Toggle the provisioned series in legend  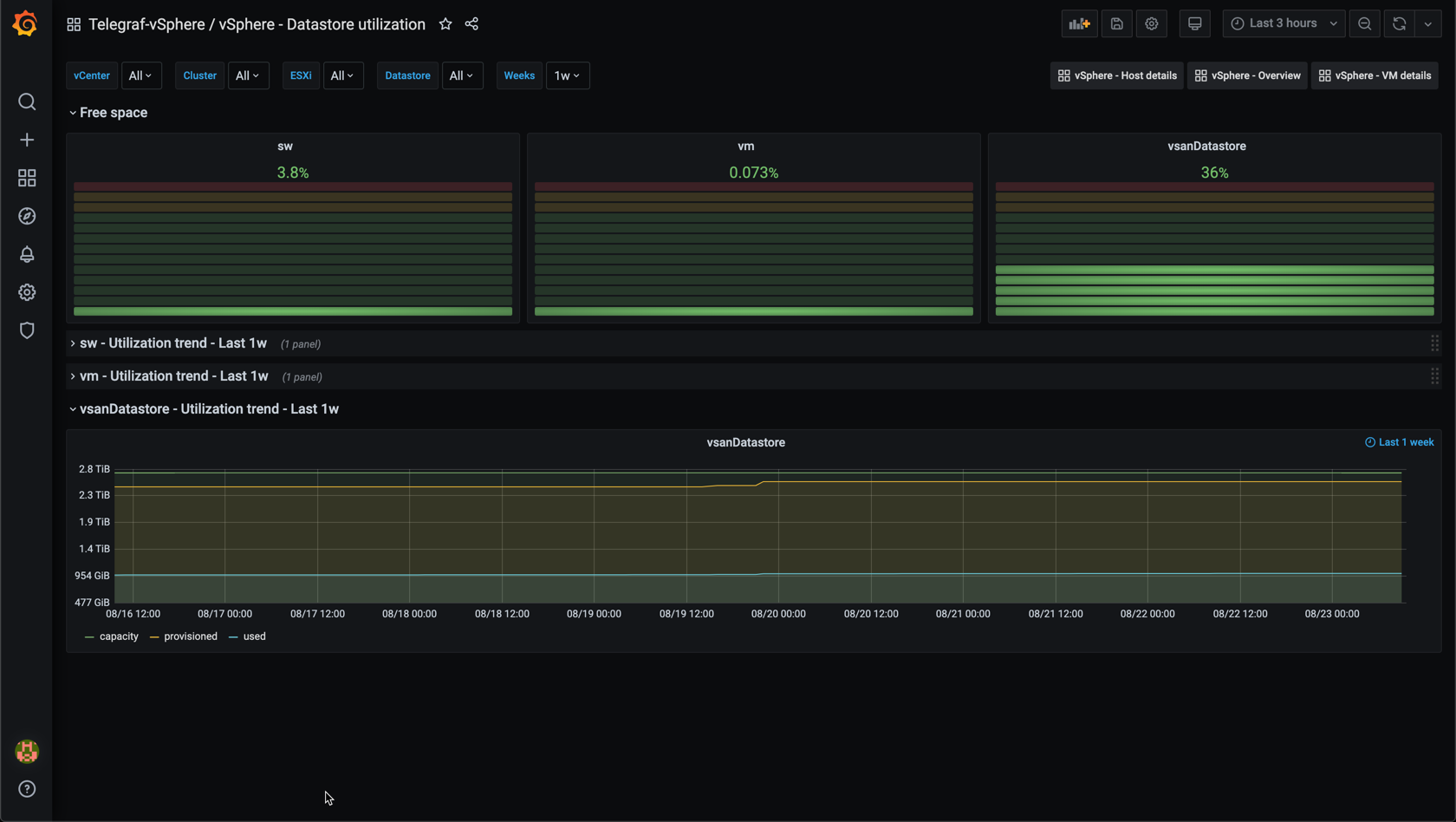(x=190, y=636)
